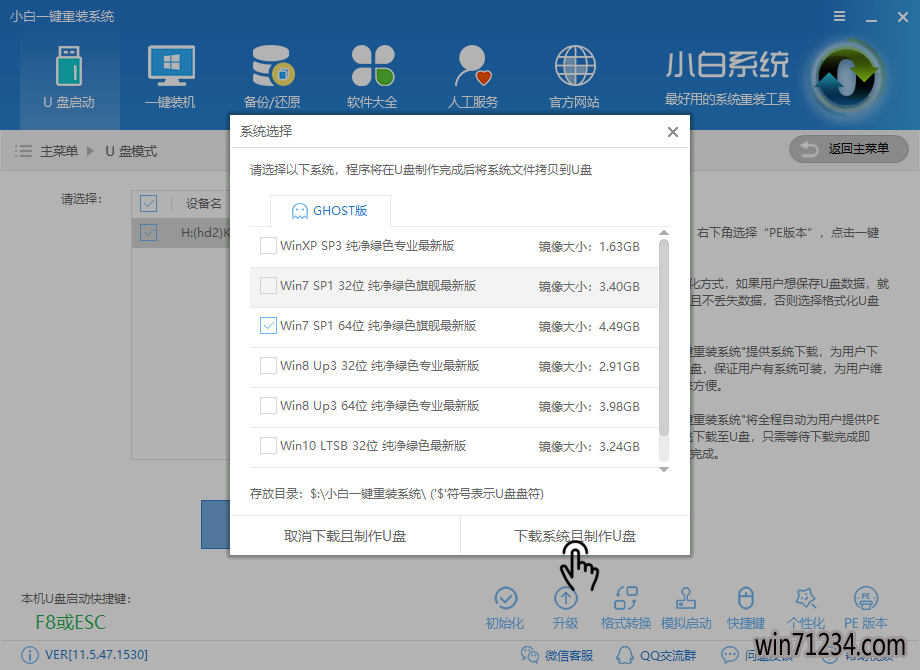Screen dimensions: 920x670
Task: Click the F8或ESC hotkey text
Action: 70,622
